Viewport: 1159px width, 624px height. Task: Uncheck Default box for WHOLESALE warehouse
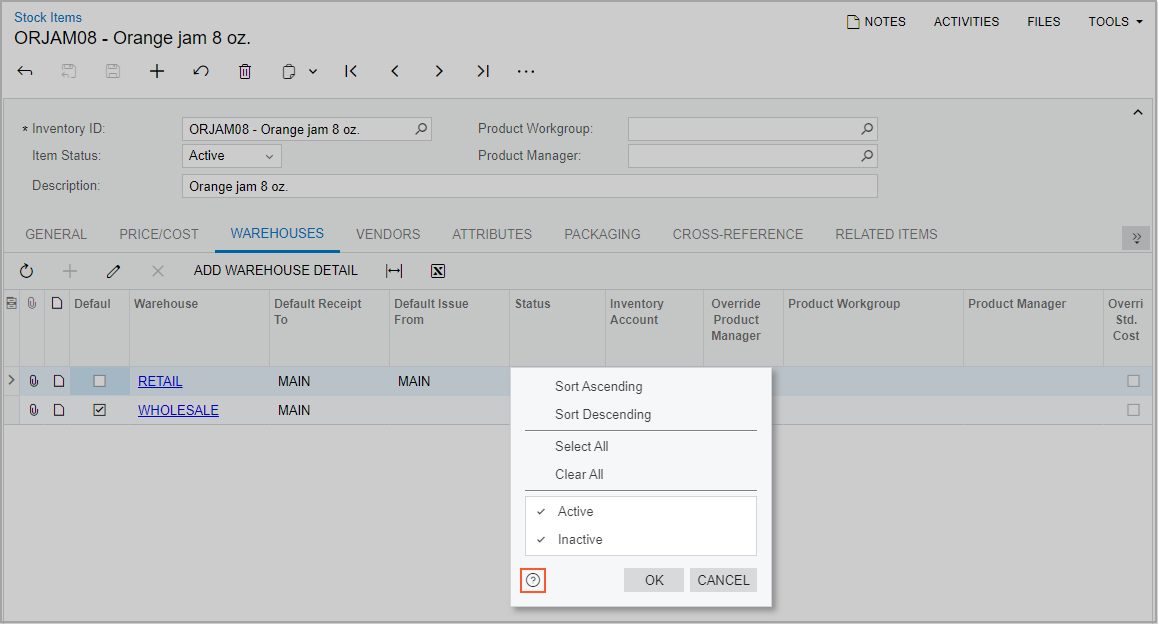[99, 410]
